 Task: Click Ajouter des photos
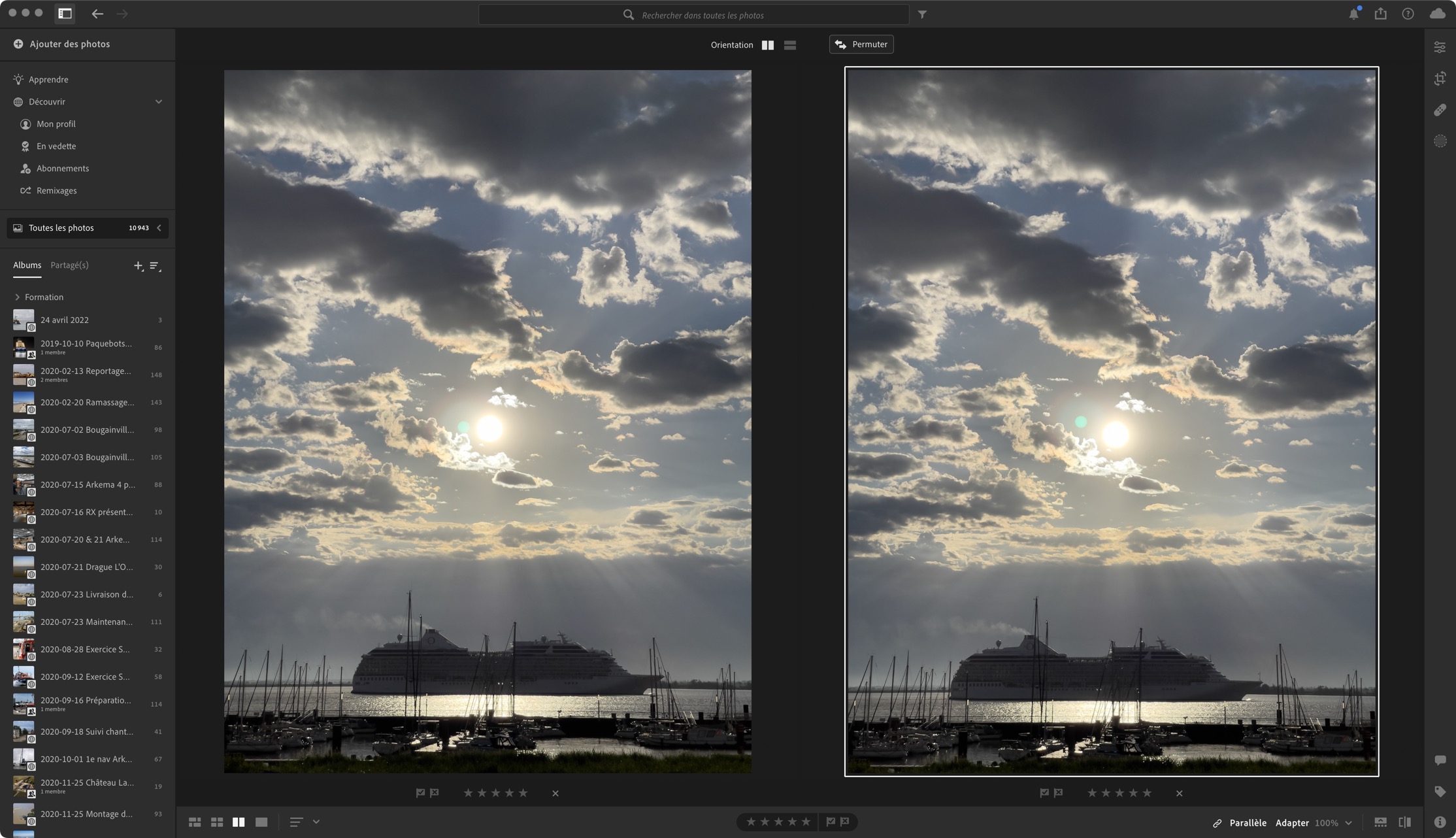[x=61, y=44]
